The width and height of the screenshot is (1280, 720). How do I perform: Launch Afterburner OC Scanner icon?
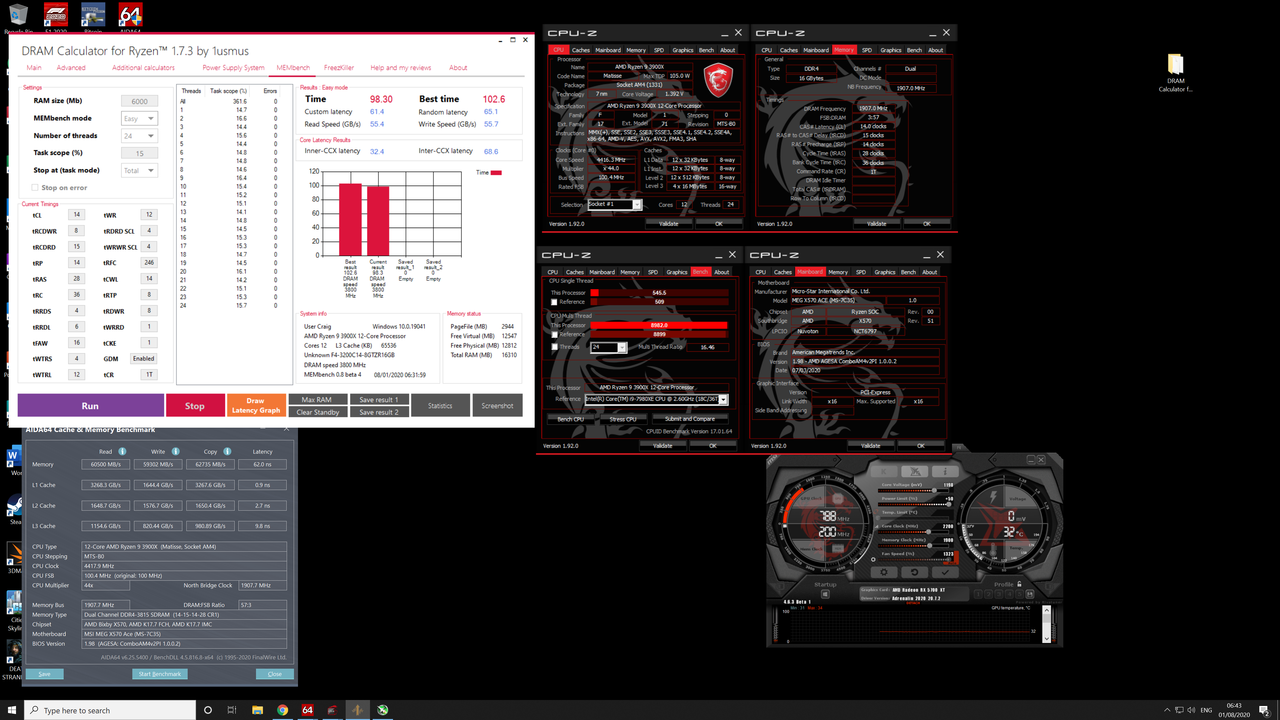pos(915,471)
